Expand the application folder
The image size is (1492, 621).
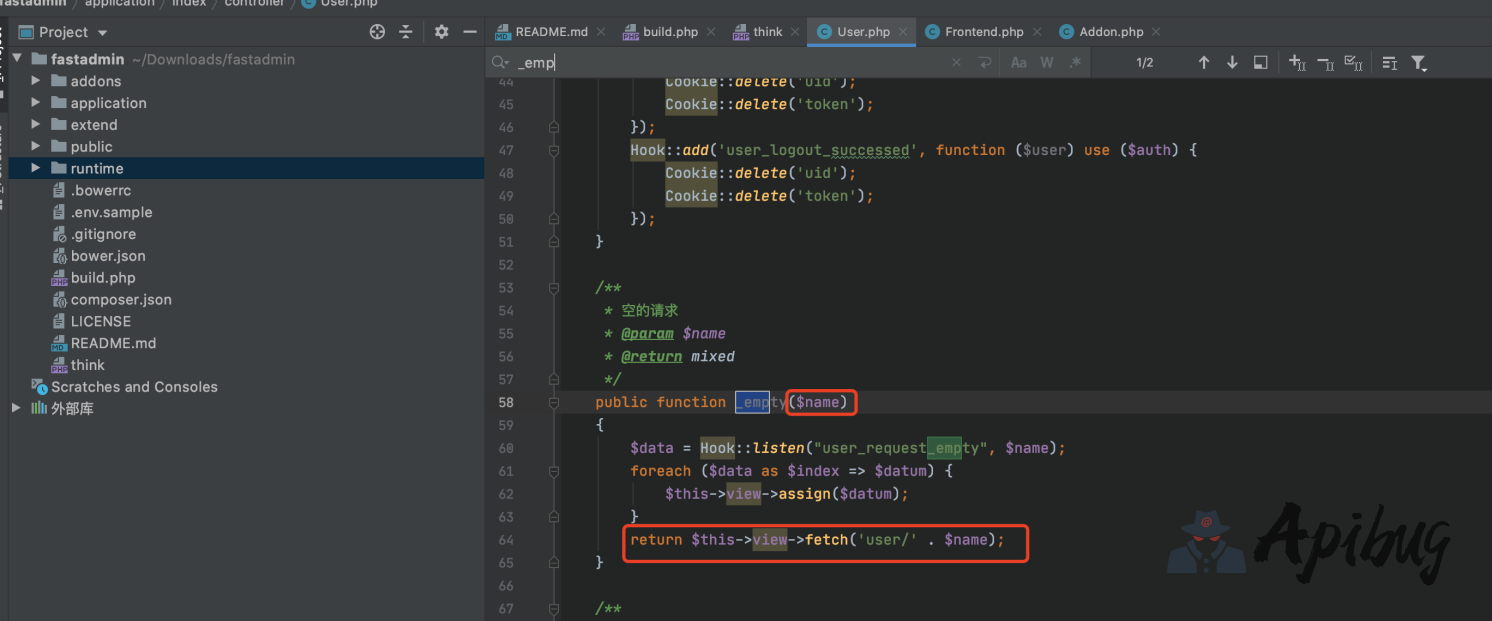coord(36,103)
